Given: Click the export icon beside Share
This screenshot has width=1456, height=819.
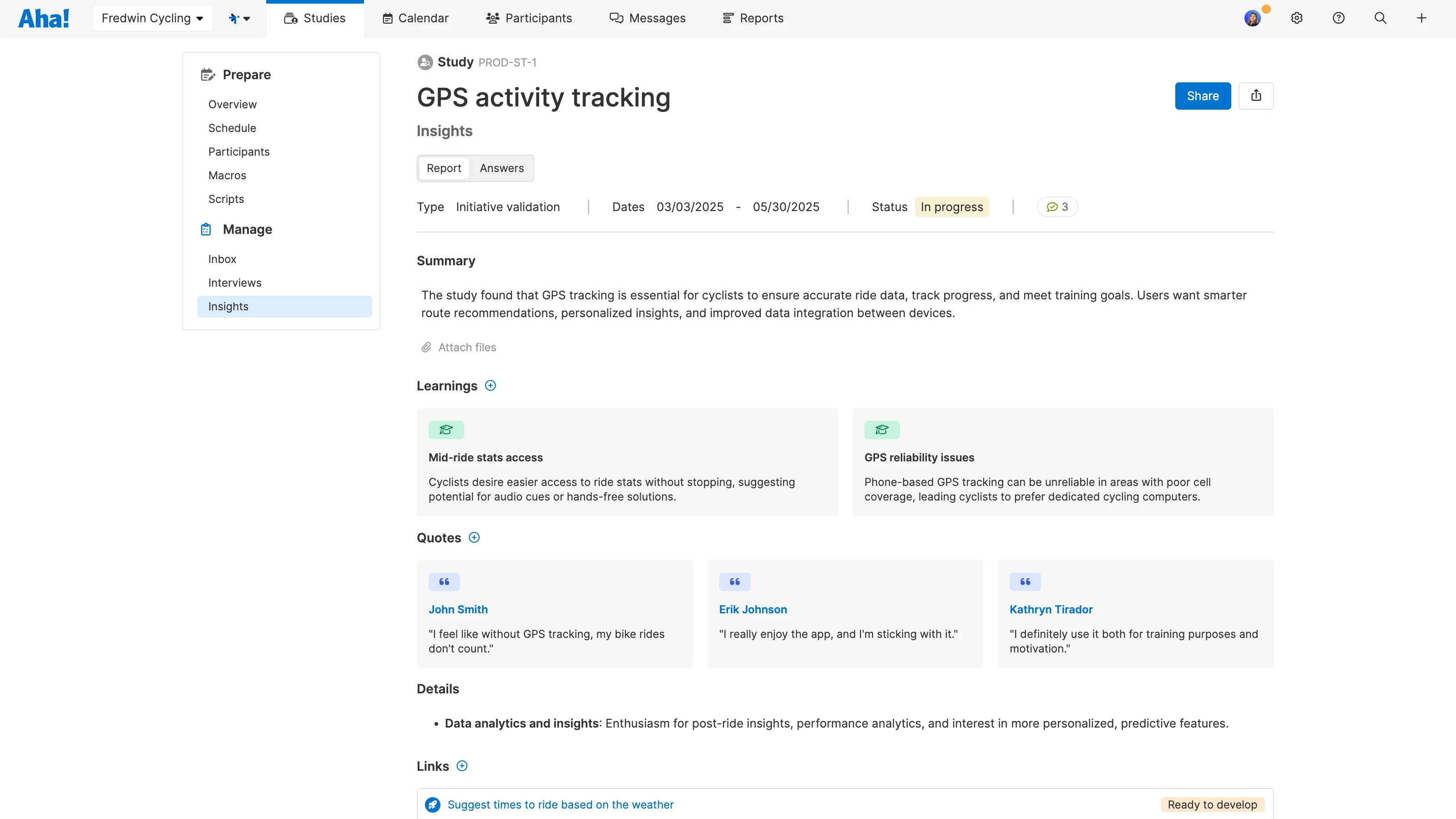Looking at the screenshot, I should [x=1255, y=96].
